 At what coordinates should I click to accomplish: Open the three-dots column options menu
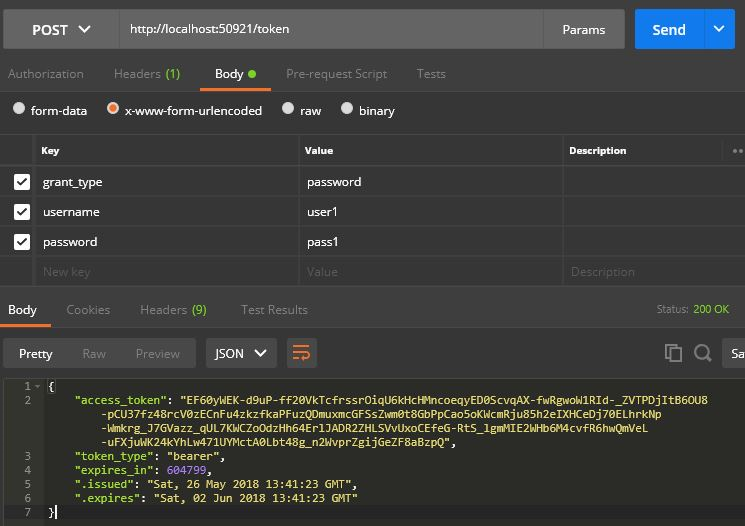click(x=737, y=151)
